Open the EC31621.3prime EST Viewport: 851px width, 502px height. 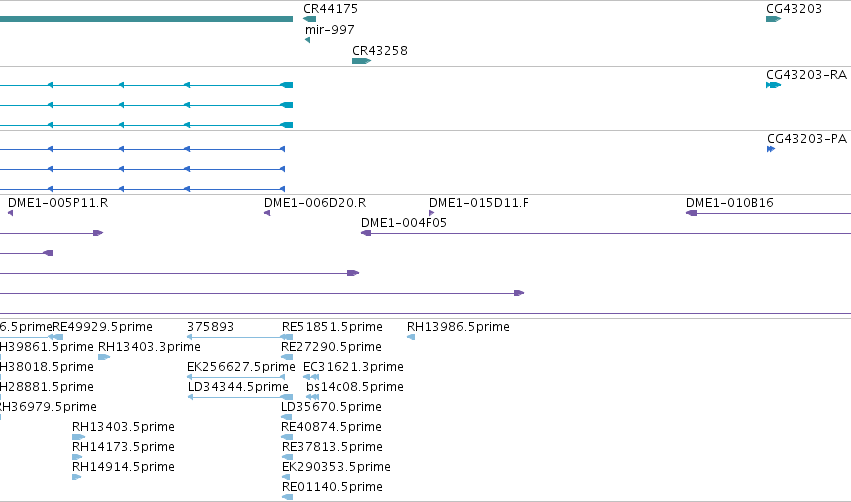pos(311,377)
